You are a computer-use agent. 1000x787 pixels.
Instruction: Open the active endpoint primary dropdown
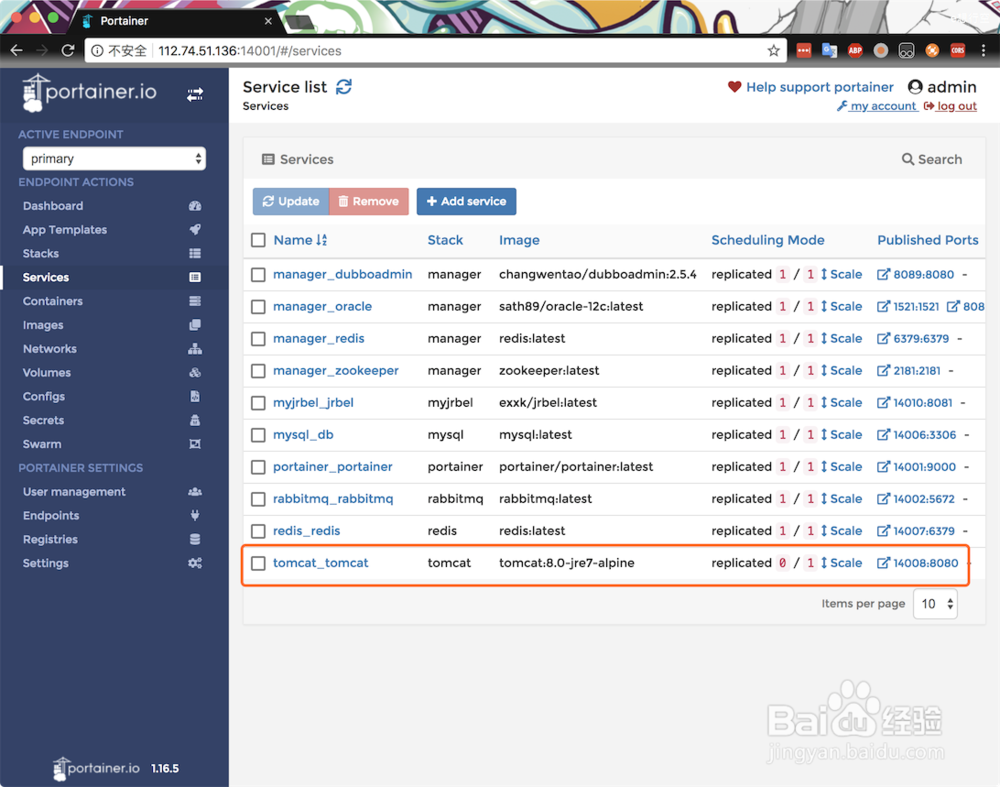click(114, 158)
